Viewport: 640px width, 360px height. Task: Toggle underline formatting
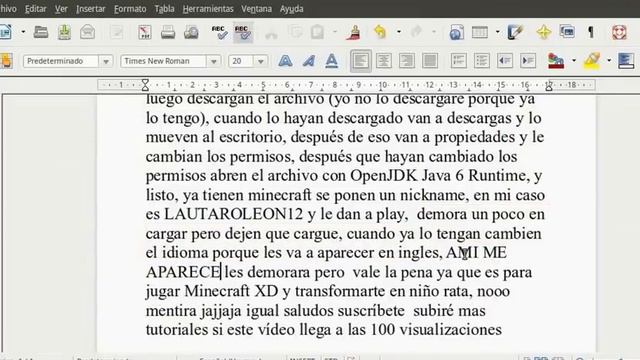click(331, 61)
